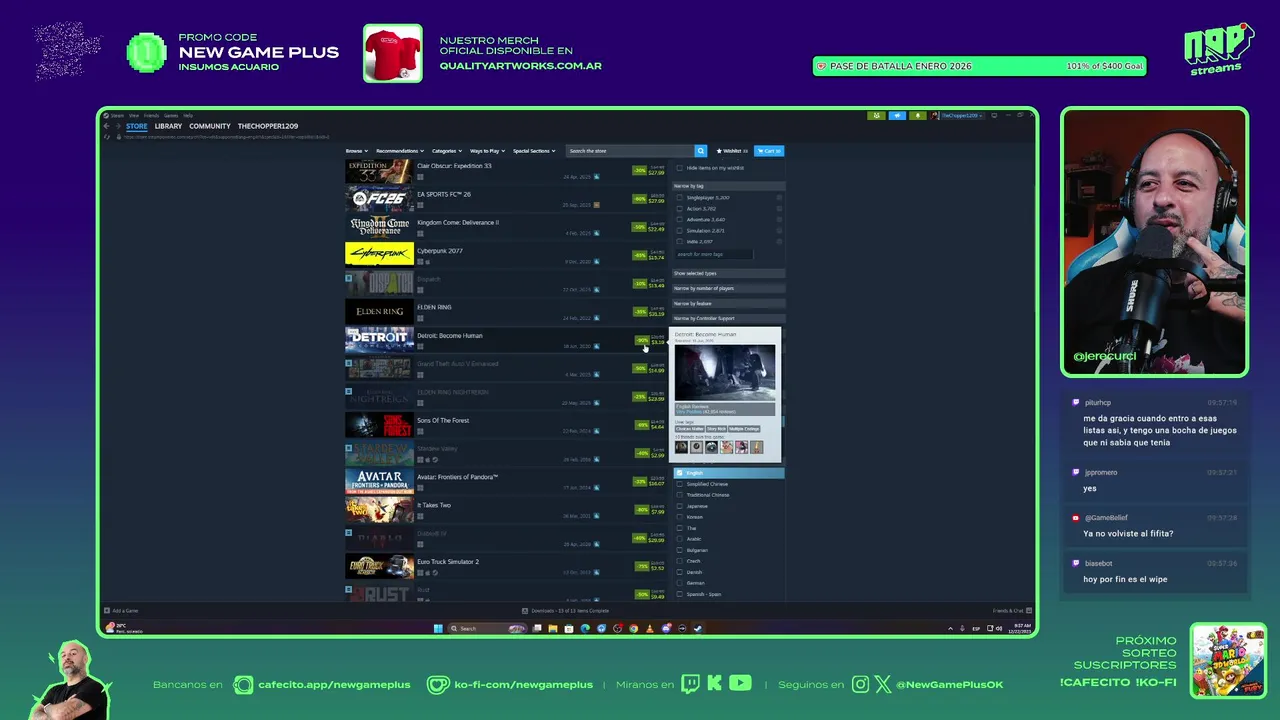Click the green notifications bell in Steam header
Viewport: 1280px width, 720px height.
(x=917, y=115)
